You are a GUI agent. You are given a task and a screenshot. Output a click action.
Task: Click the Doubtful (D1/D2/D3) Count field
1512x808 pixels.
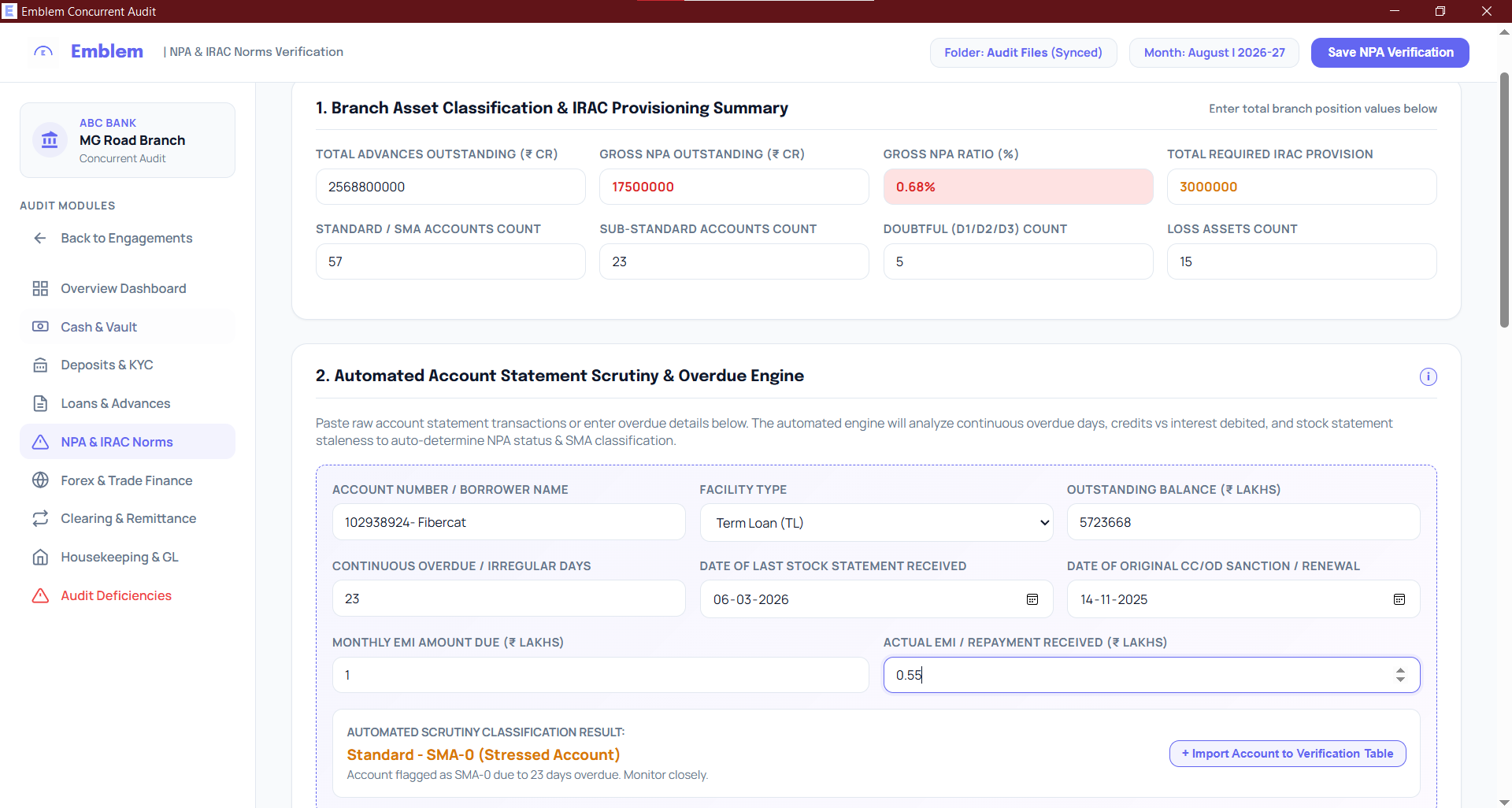[1018, 261]
